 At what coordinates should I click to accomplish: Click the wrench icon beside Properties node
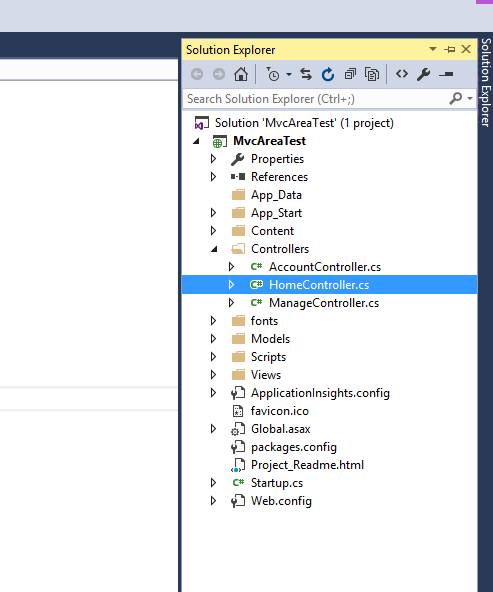click(237, 159)
